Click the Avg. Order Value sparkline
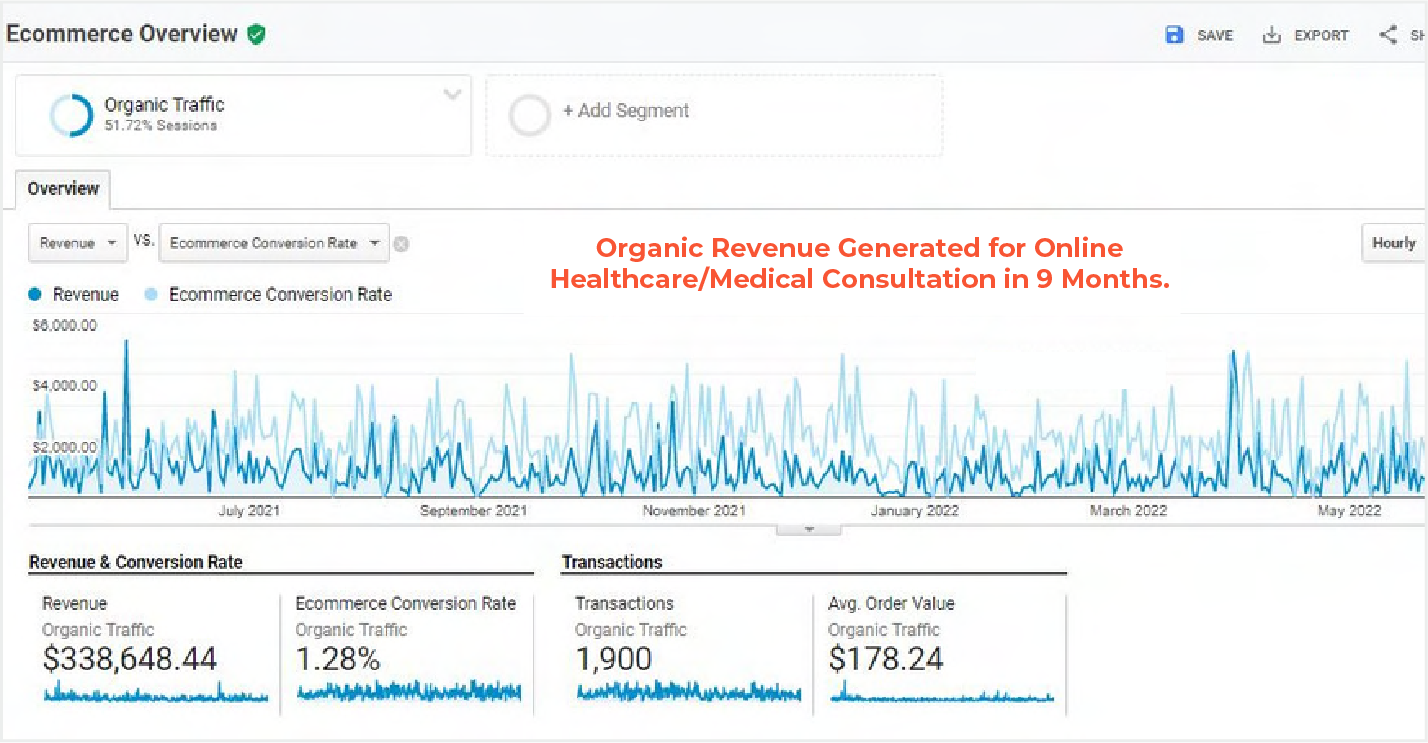1428x743 pixels. tap(941, 694)
